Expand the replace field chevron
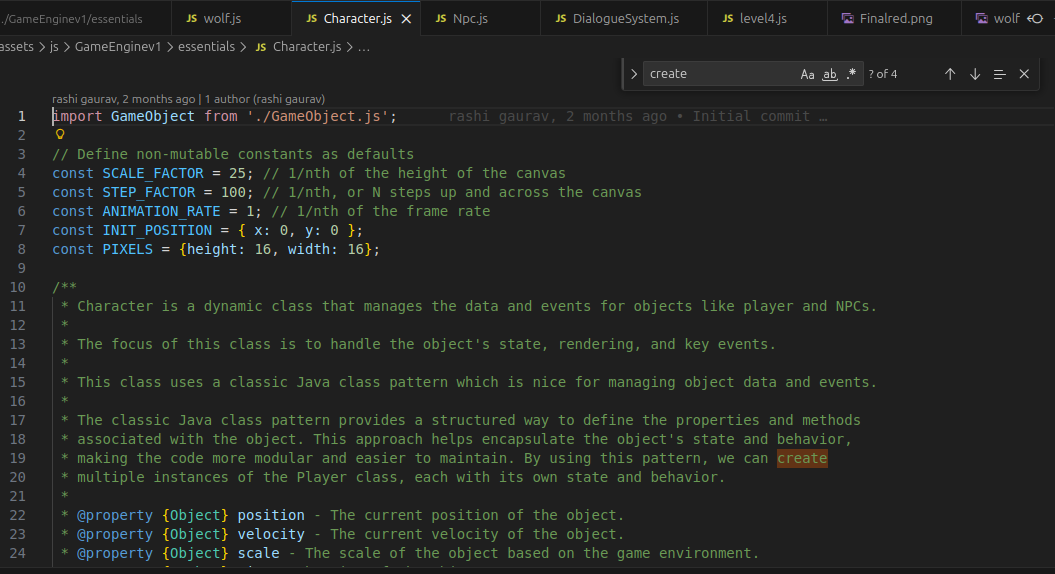 coord(634,74)
